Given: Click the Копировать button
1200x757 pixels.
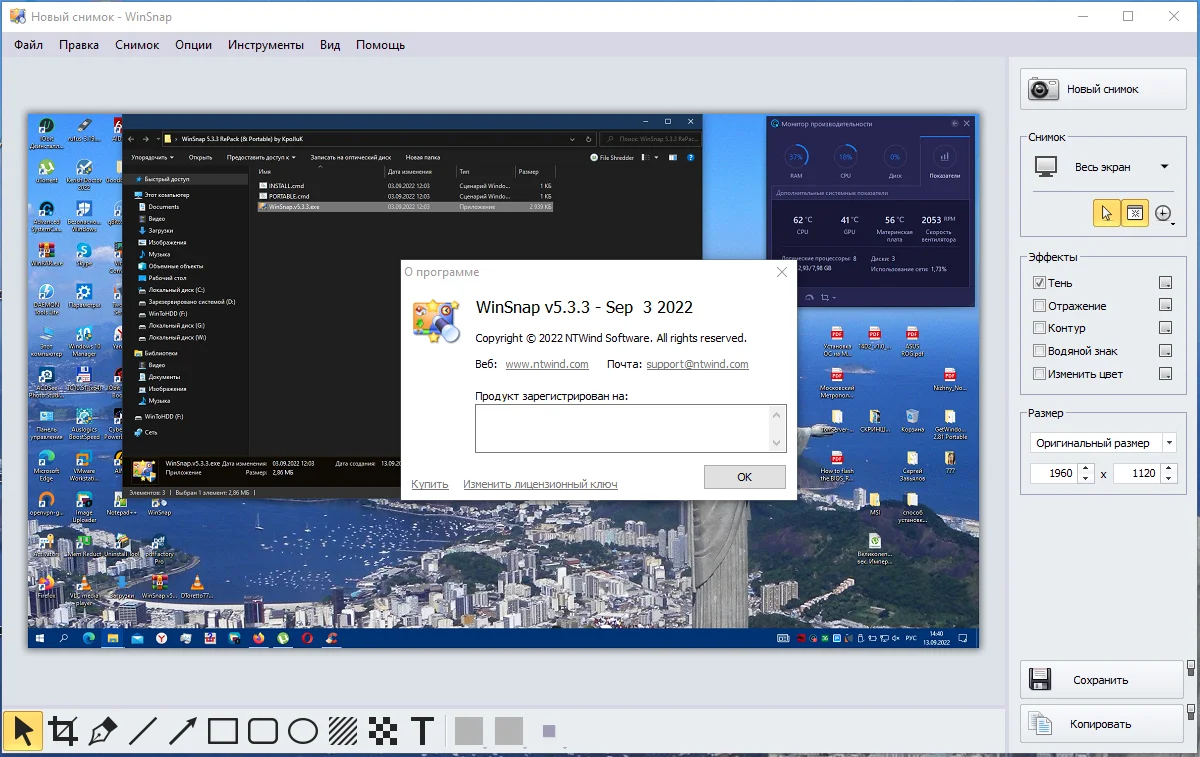Looking at the screenshot, I should coord(1102,724).
